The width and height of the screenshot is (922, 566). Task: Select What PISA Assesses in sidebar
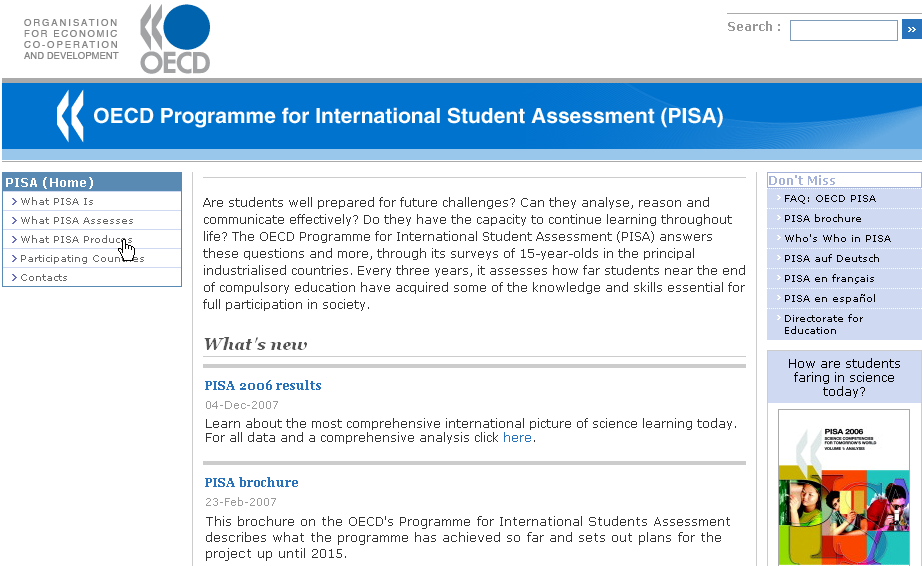[77, 221]
